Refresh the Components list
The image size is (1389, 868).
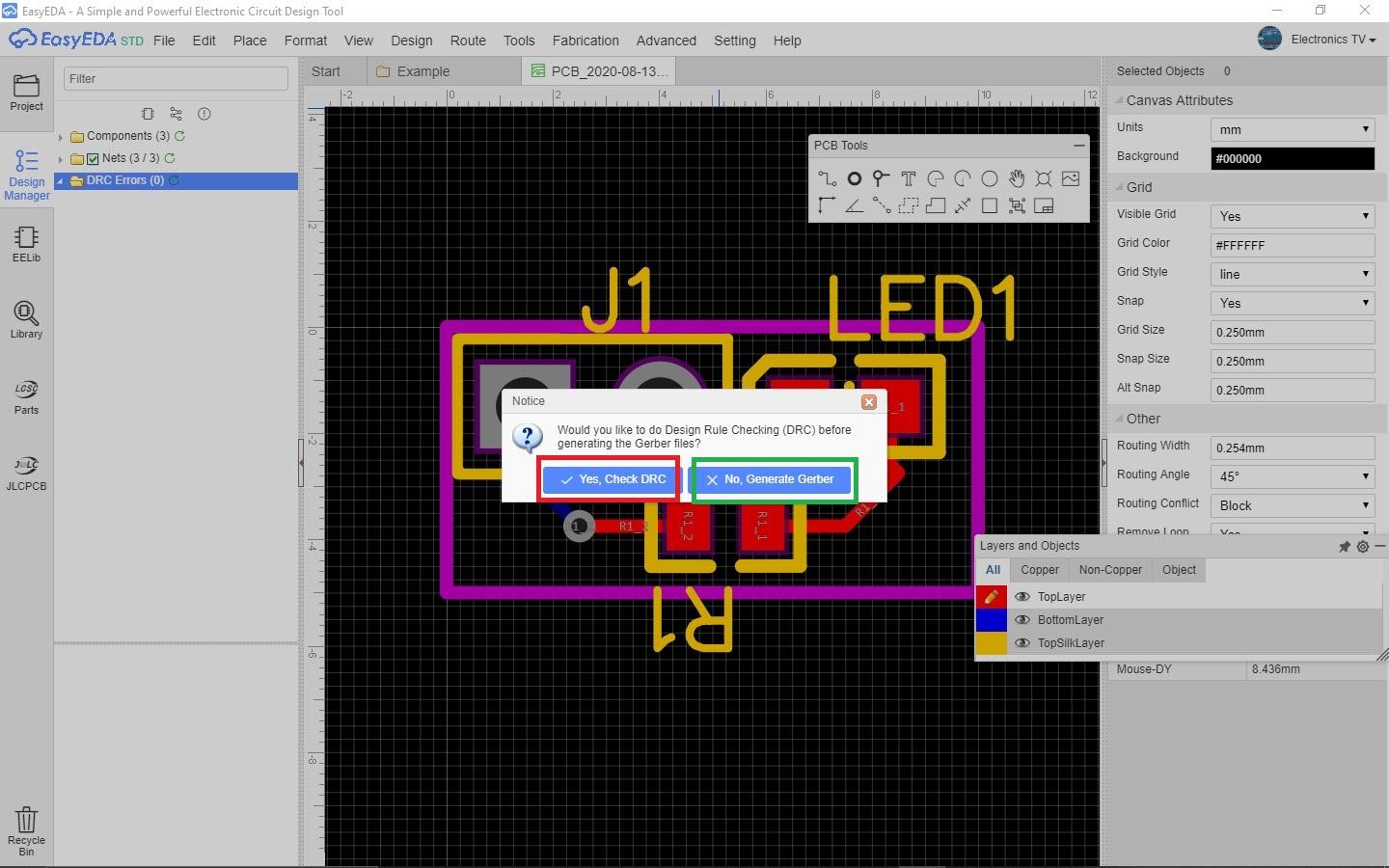(x=179, y=136)
